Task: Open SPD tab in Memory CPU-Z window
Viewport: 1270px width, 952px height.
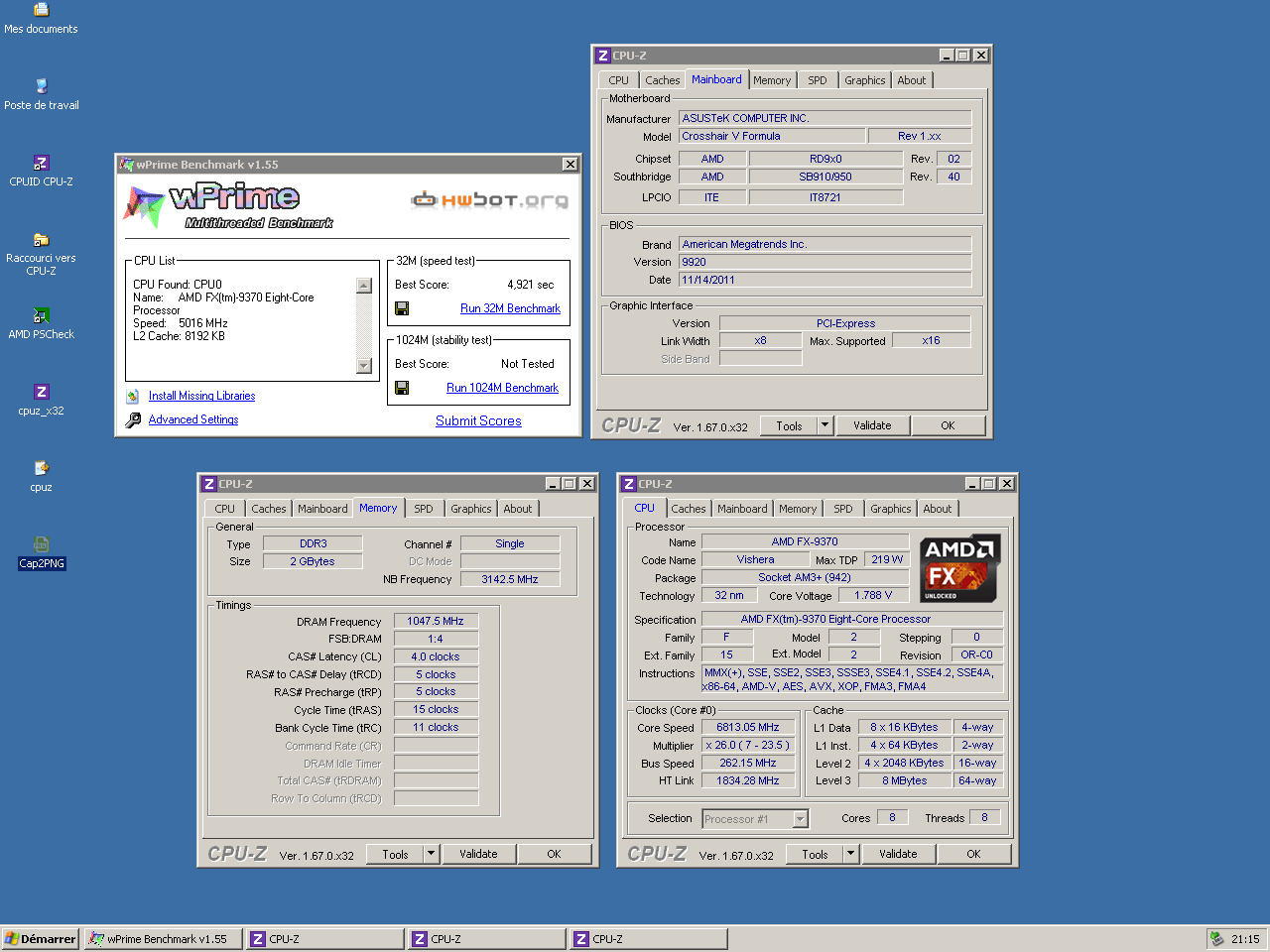Action: [x=424, y=509]
